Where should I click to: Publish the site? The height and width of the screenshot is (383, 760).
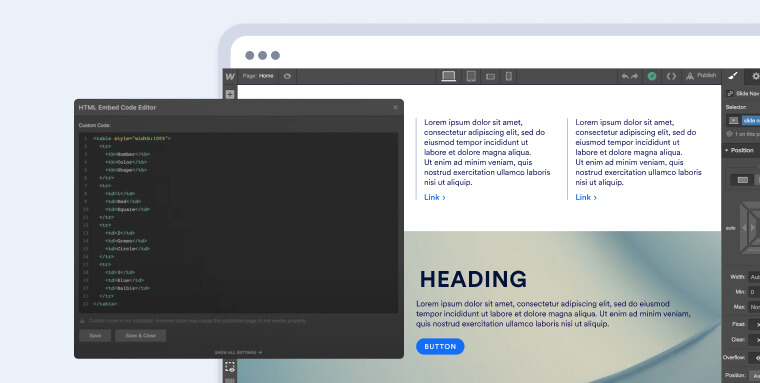701,76
